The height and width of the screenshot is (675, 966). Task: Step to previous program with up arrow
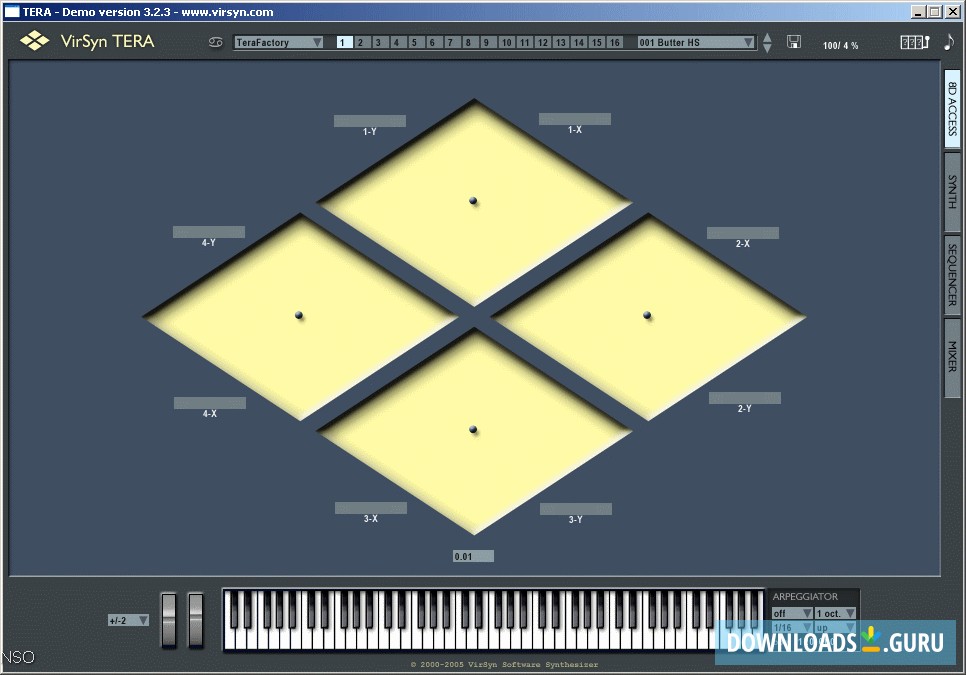click(x=767, y=37)
